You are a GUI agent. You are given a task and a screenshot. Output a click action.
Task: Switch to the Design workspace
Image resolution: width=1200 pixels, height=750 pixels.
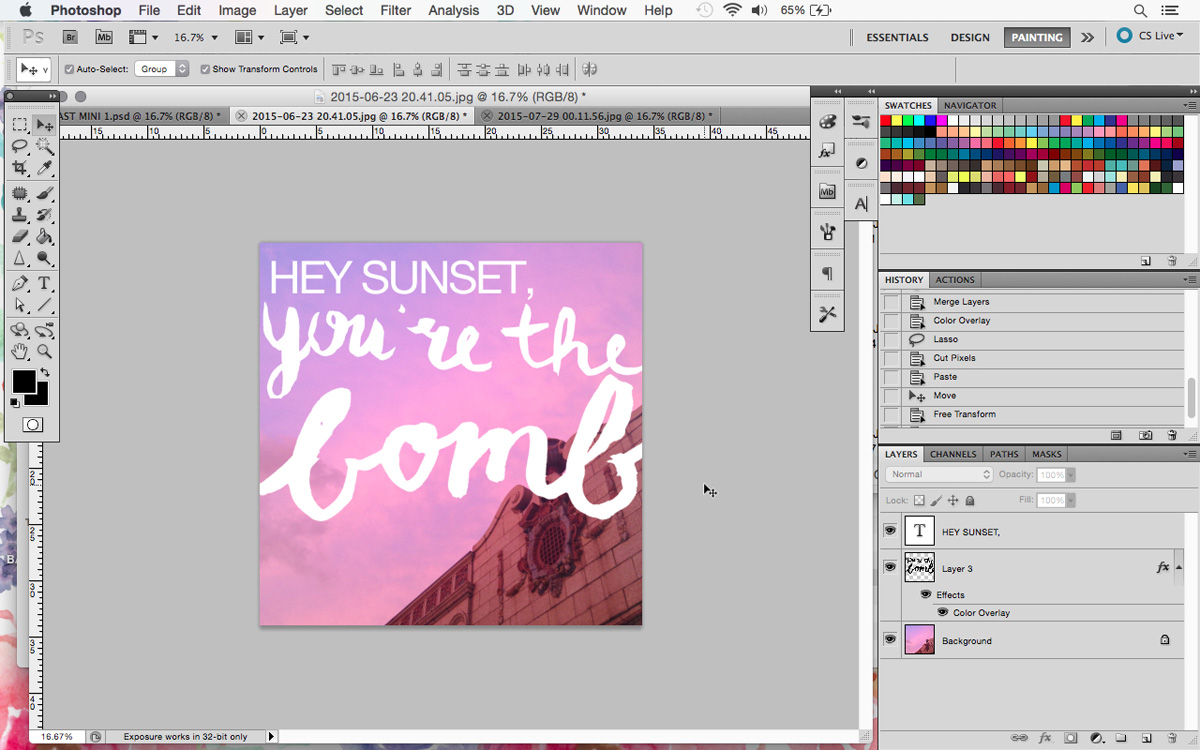tap(970, 37)
